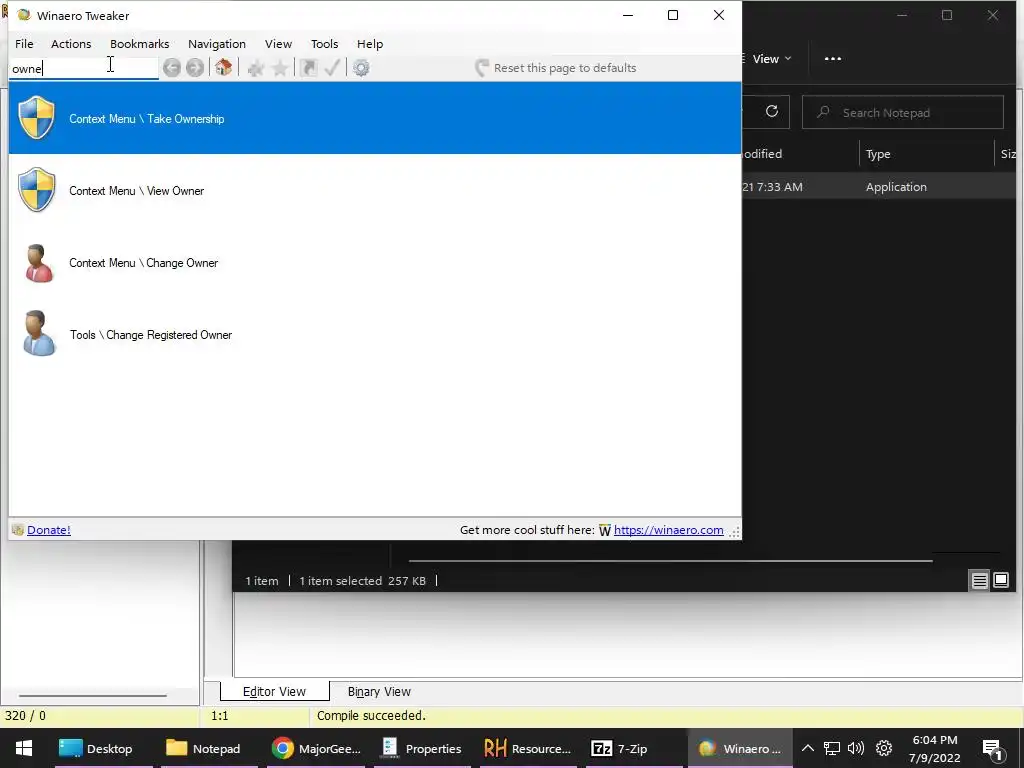Switch to the Editor View tab

coord(274,692)
